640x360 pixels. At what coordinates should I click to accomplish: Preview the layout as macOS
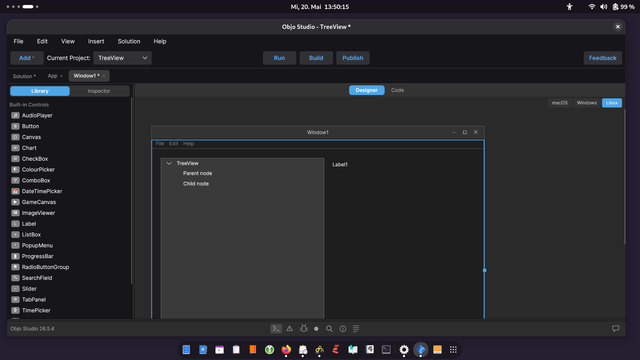(560, 103)
